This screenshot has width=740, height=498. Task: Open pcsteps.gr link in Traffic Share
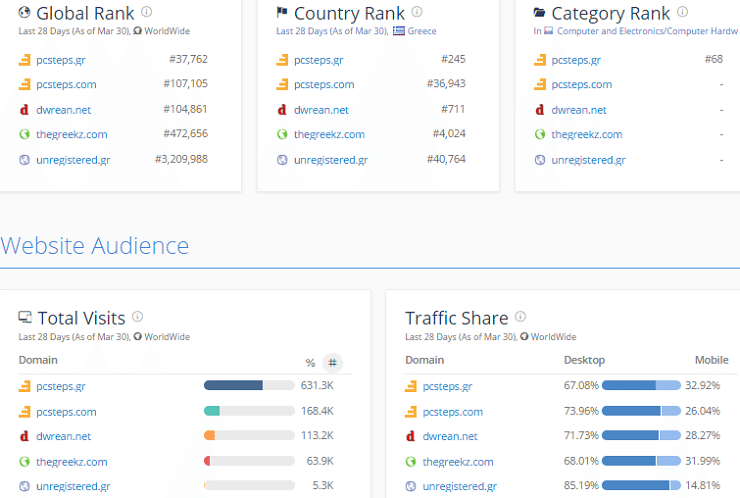point(447,387)
